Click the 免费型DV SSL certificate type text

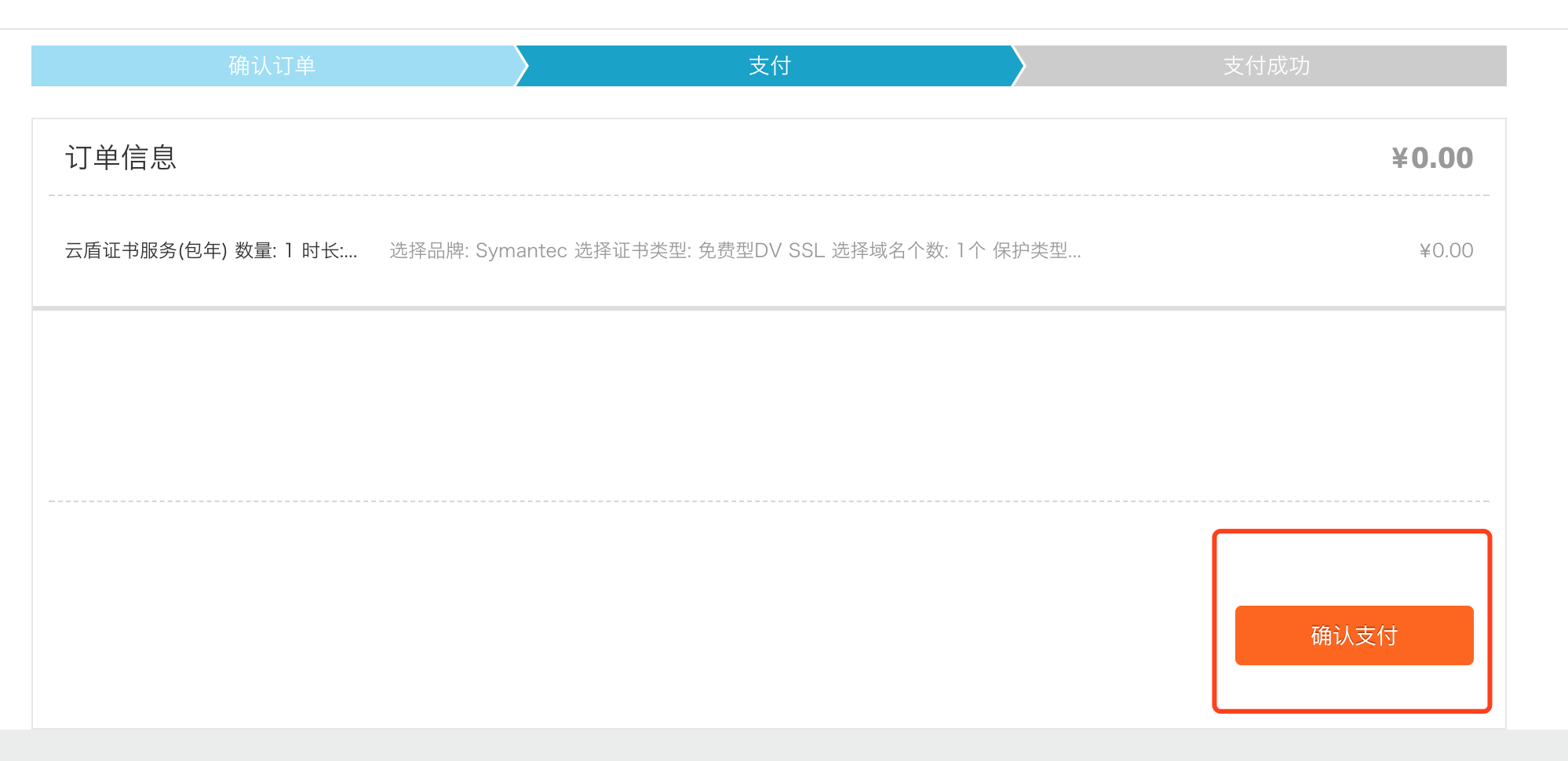pyautogui.click(x=761, y=250)
